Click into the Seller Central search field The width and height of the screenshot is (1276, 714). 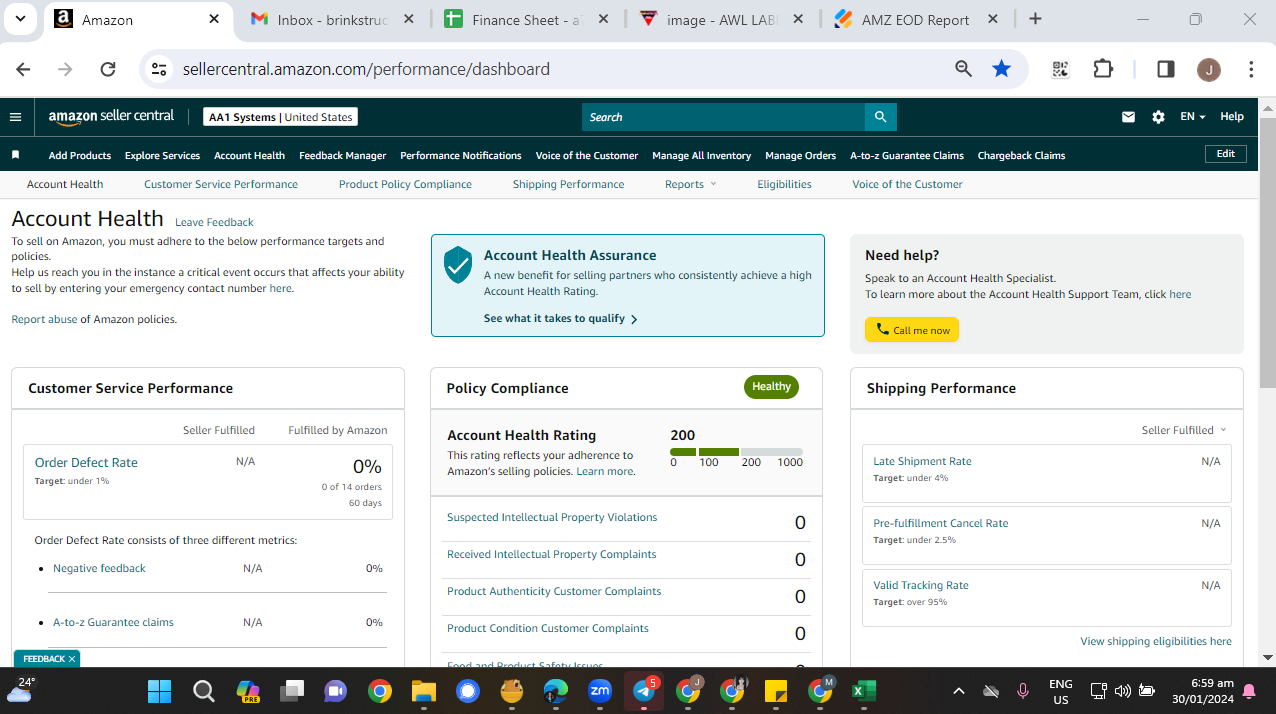click(723, 117)
